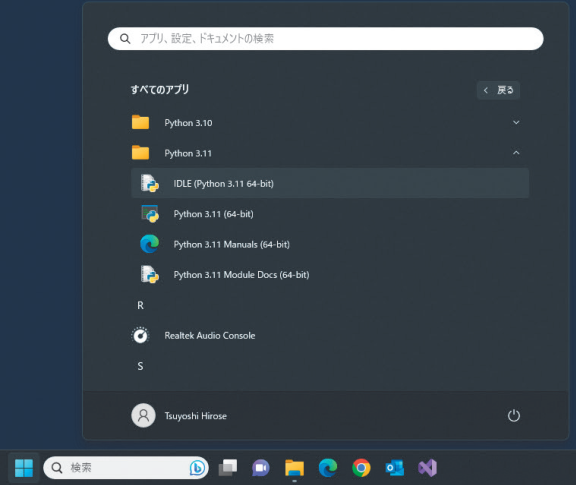Open Task View in taskbar
Viewport: 576px width, 485px height.
pos(228,468)
